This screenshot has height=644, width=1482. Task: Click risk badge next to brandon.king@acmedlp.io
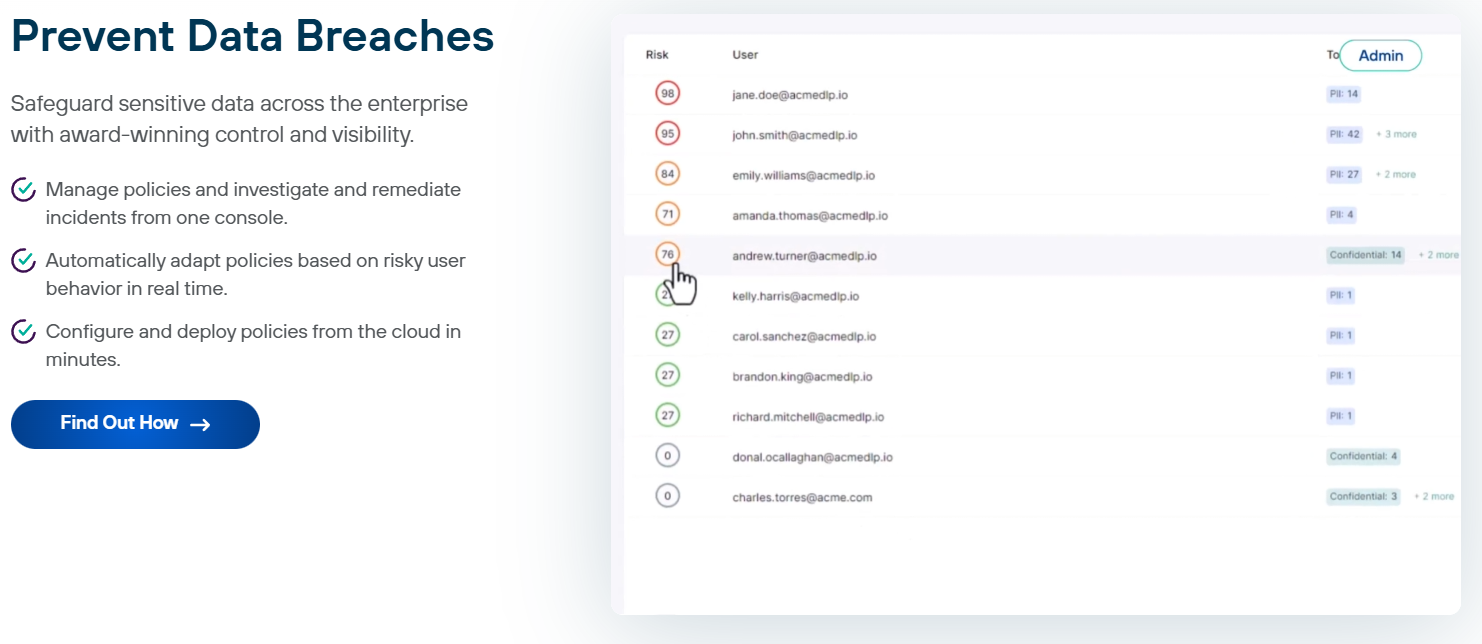[667, 376]
